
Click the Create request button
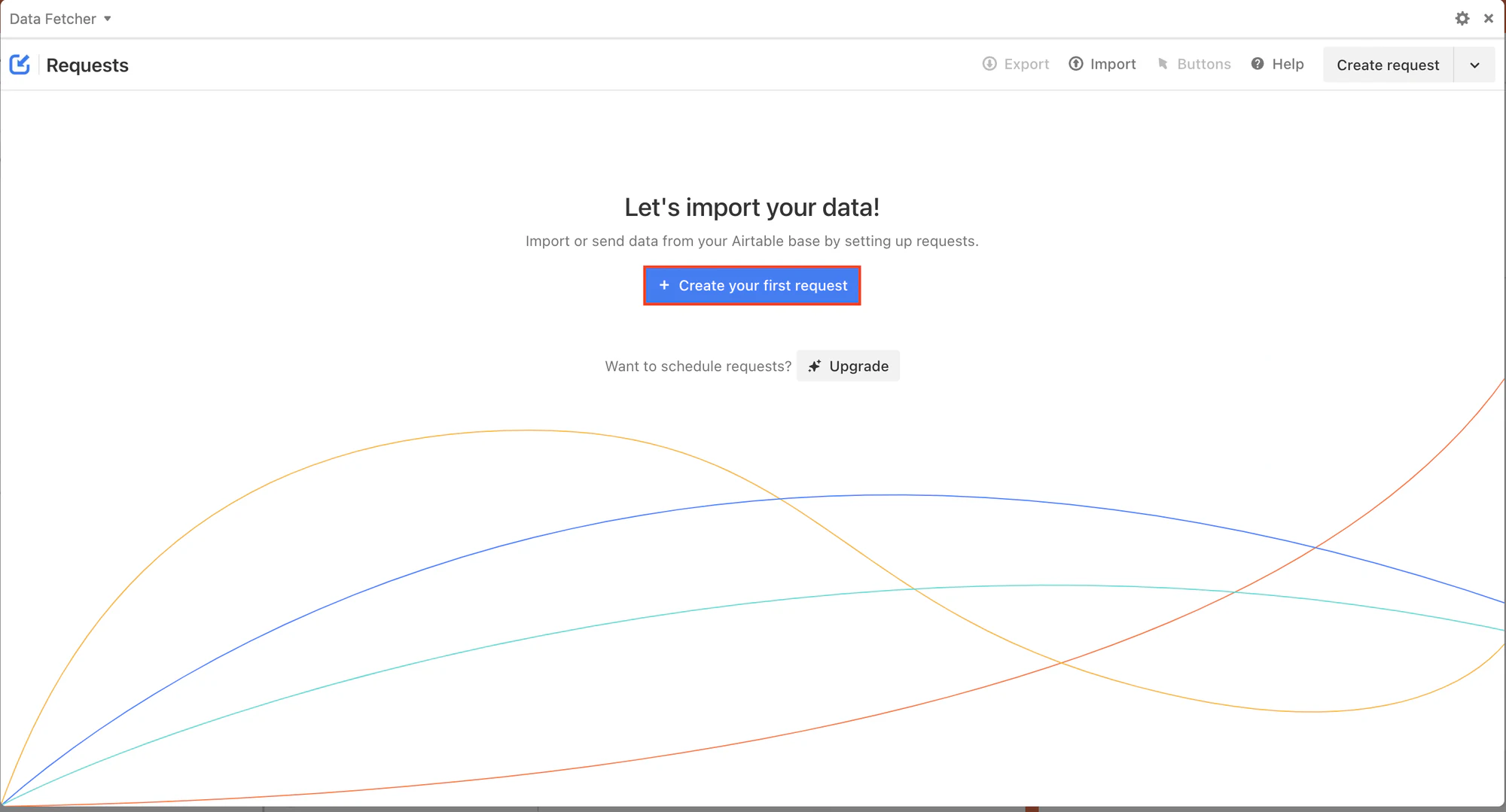coord(1388,65)
